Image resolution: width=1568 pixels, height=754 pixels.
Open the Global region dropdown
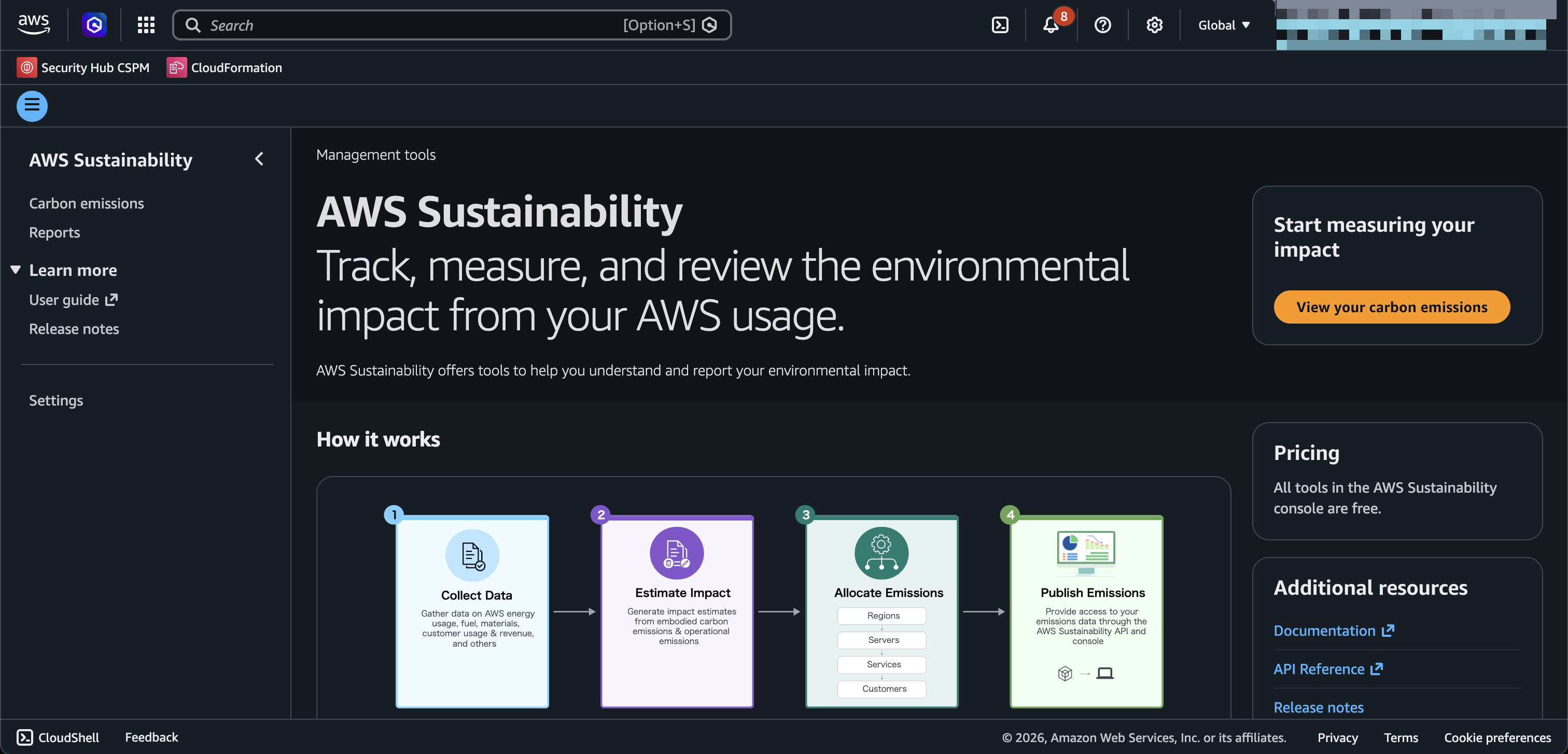pyautogui.click(x=1224, y=25)
